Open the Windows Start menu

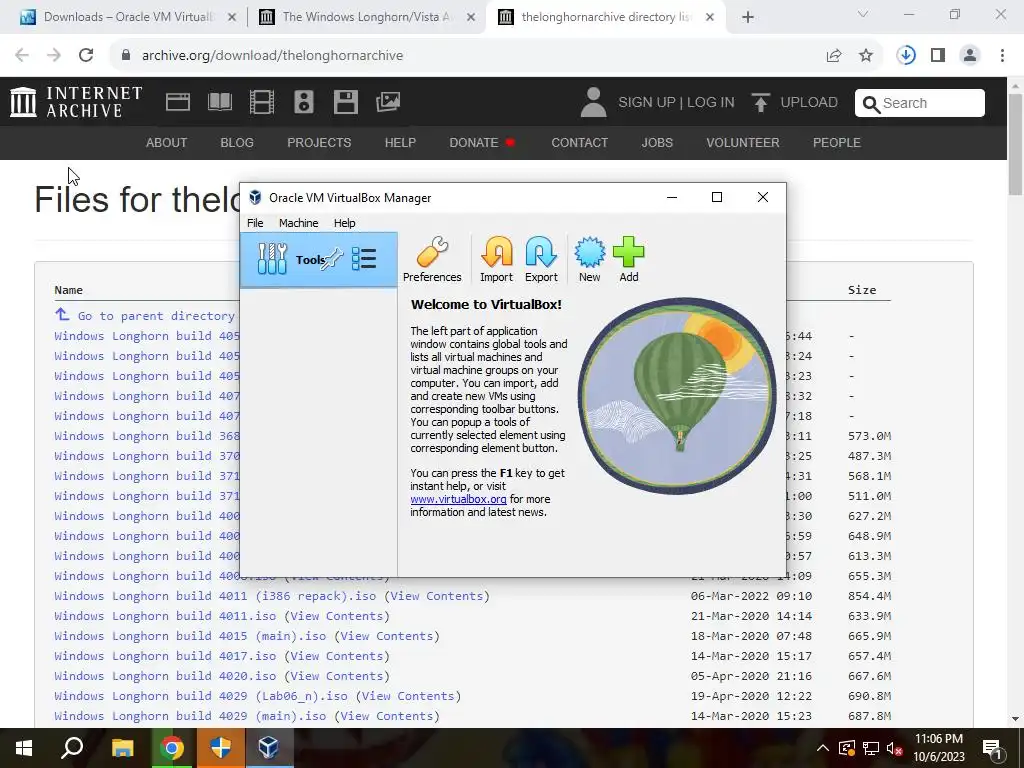tap(24, 748)
